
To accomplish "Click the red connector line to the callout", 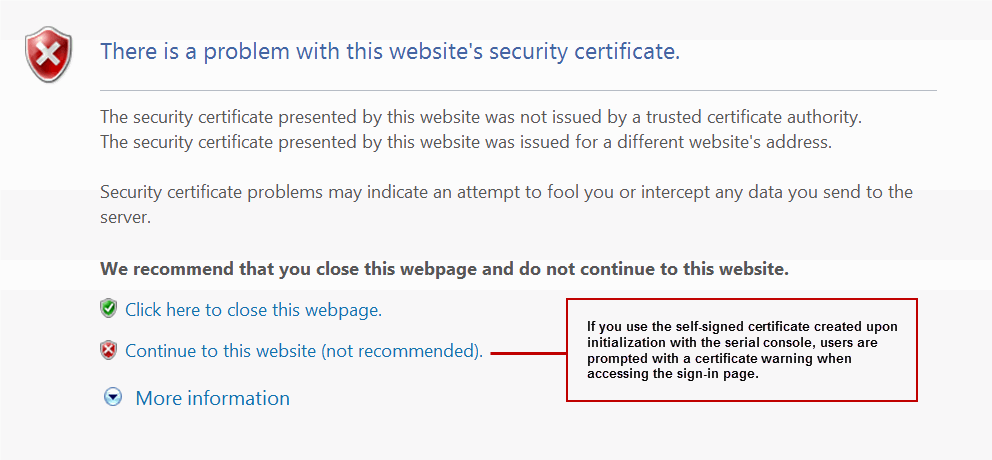I will [x=528, y=352].
